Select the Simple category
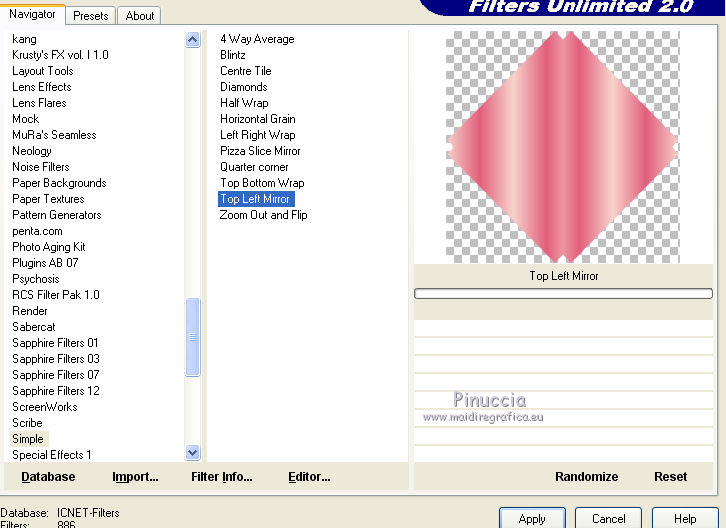Screen dimensions: 726x528 tap(28, 439)
